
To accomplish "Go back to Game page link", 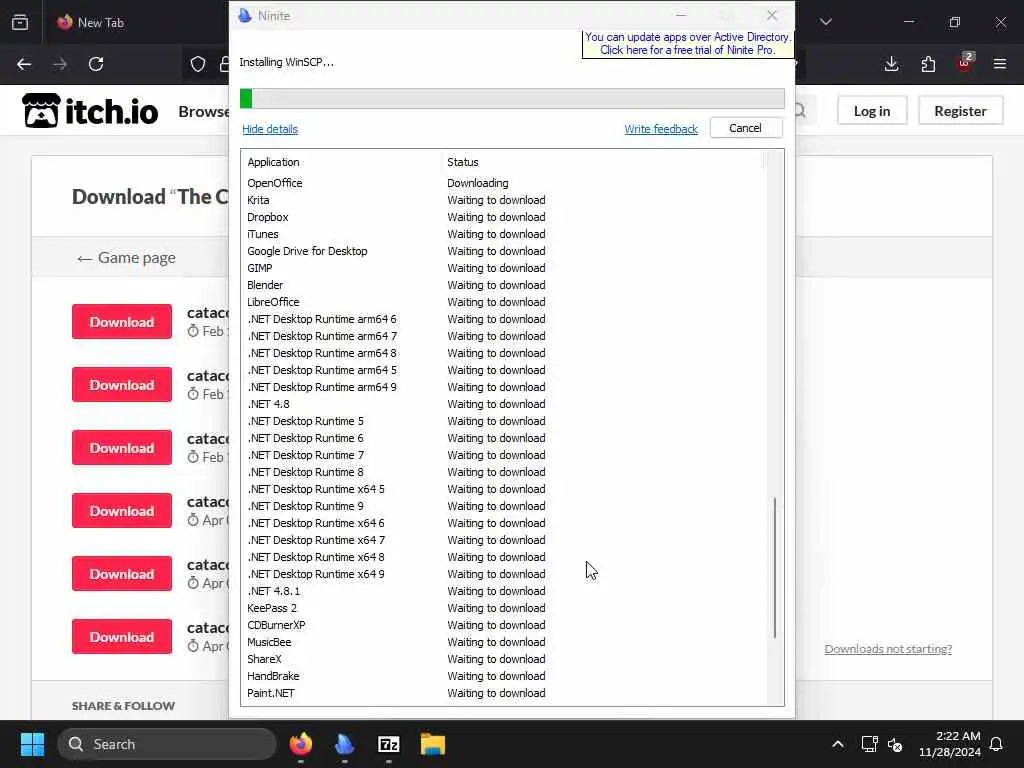I will pyautogui.click(x=126, y=258).
